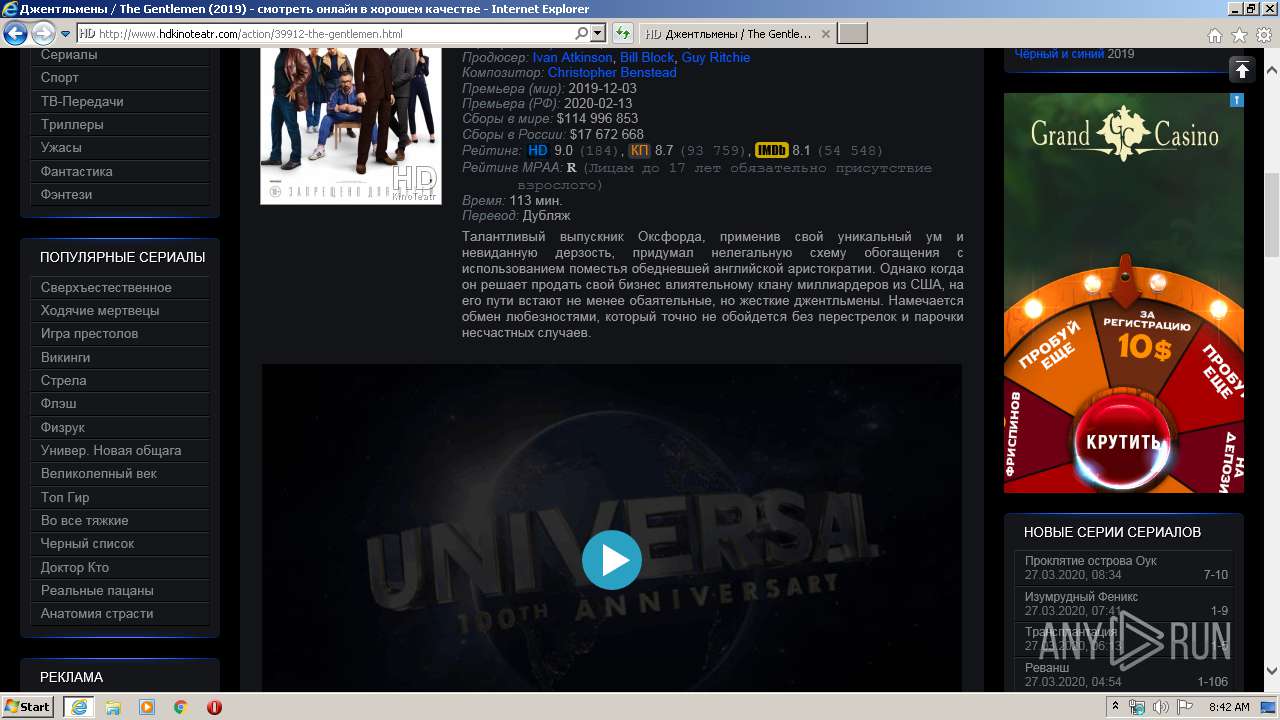
Task: Open the Сериалы category
Action: click(x=120, y=56)
